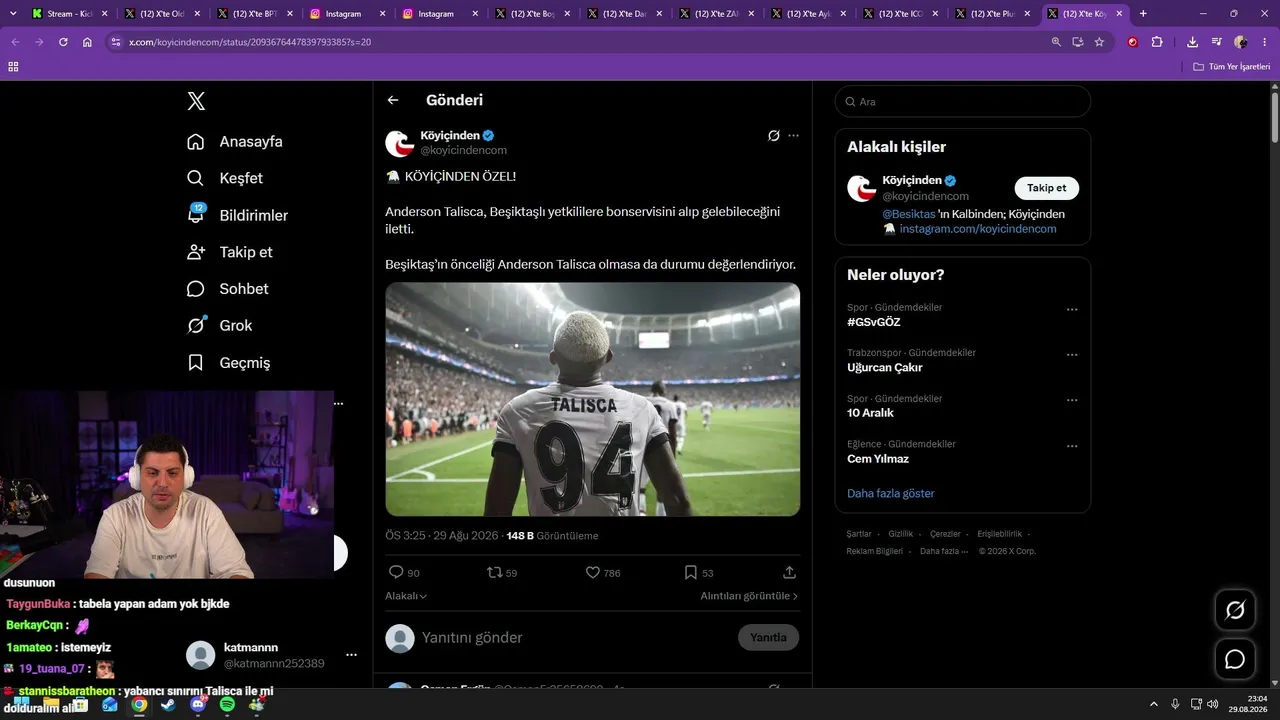This screenshot has width=1280, height=720.
Task: Open the #GSvGÖZ trending topic
Action: tap(874, 322)
